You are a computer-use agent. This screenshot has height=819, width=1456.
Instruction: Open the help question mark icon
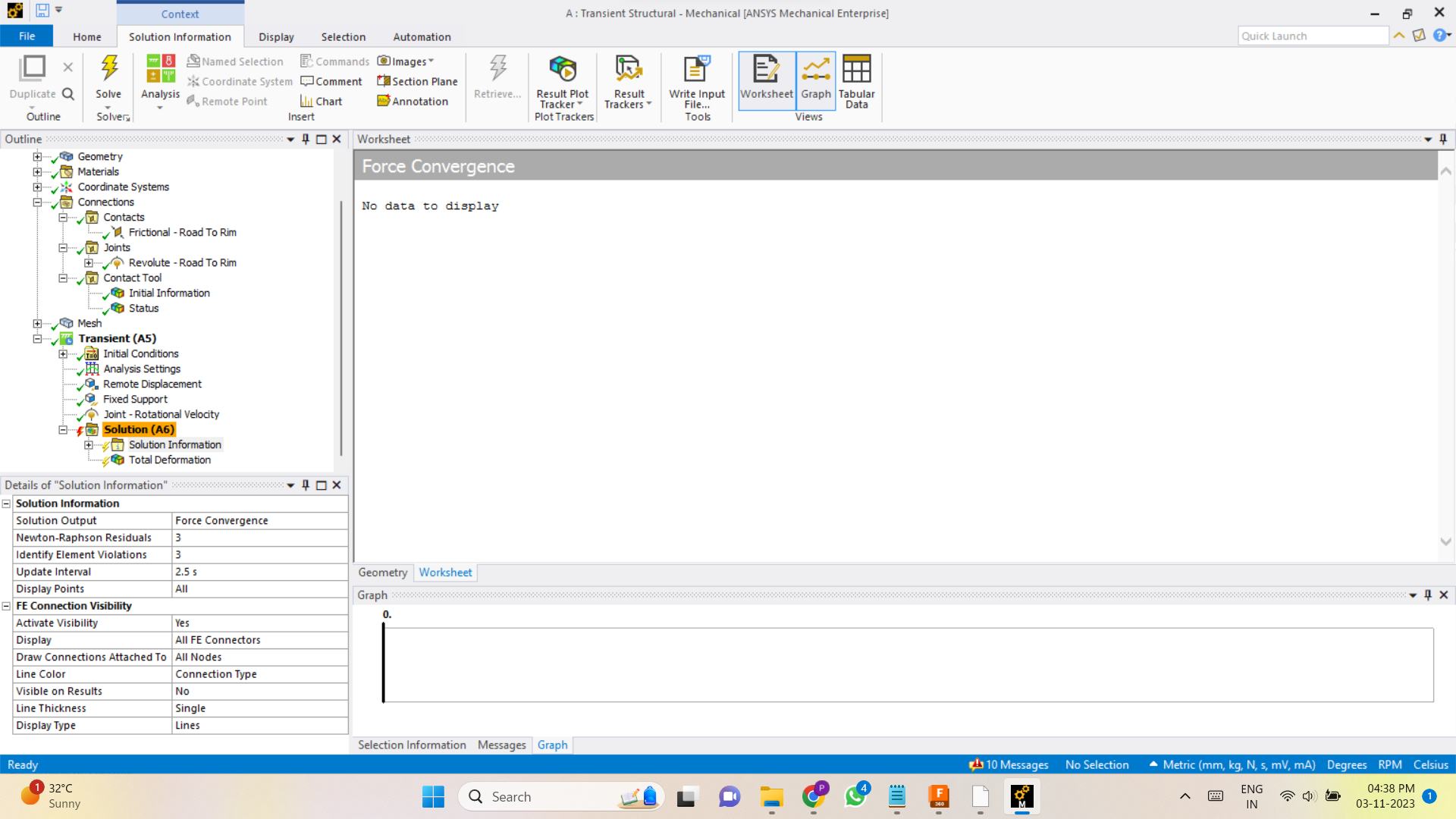1439,36
